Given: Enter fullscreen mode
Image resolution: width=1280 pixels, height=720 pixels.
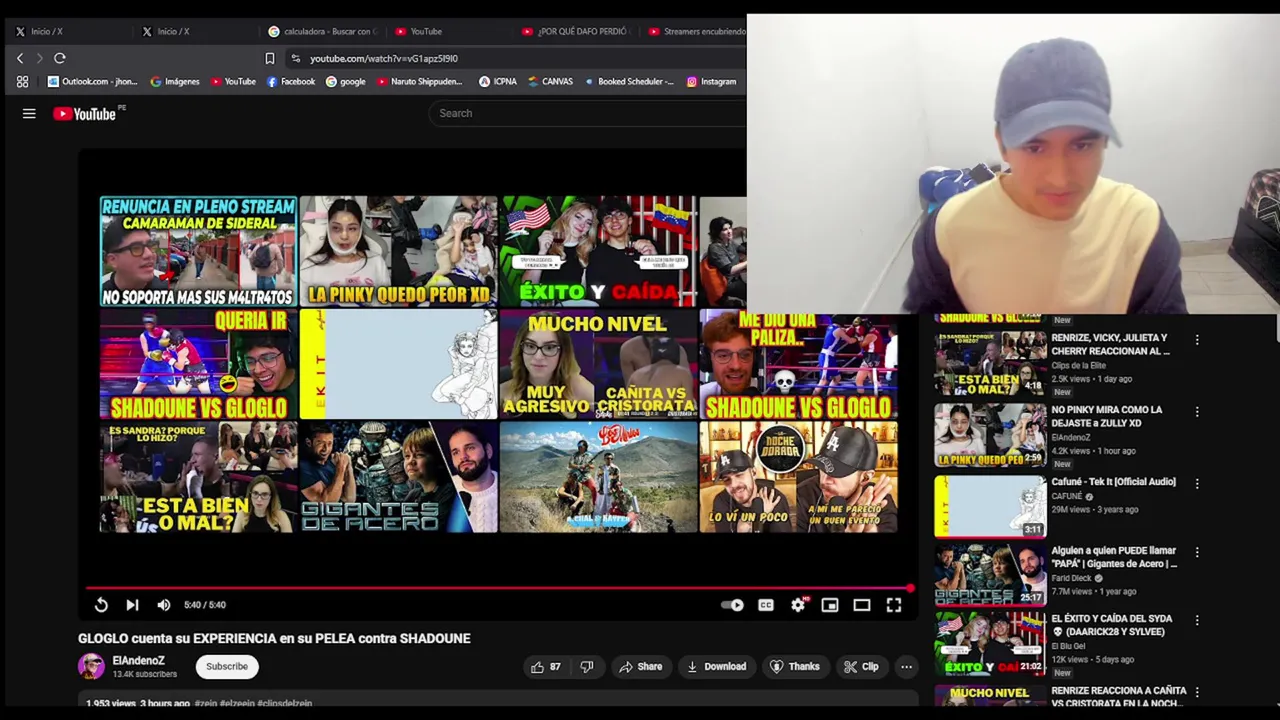Looking at the screenshot, I should pyautogui.click(x=894, y=605).
